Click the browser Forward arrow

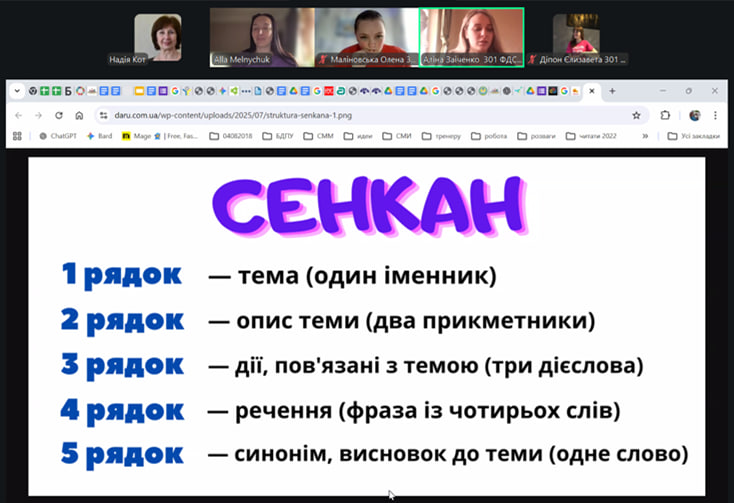[38, 115]
